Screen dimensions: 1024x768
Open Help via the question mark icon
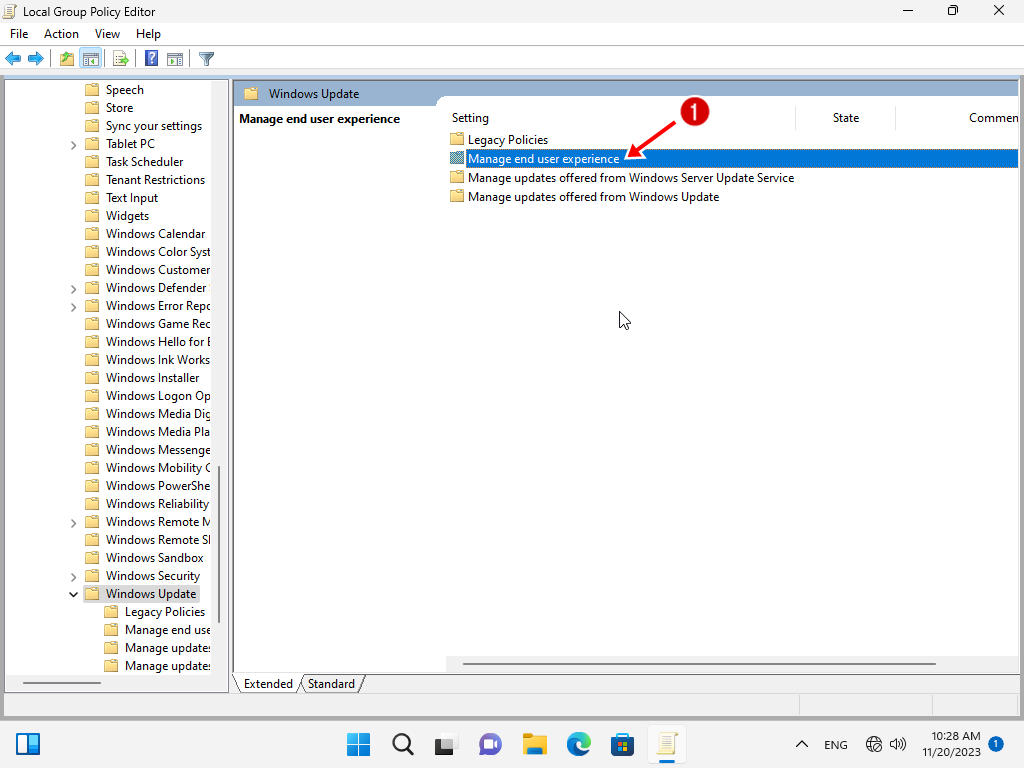pyautogui.click(x=151, y=58)
